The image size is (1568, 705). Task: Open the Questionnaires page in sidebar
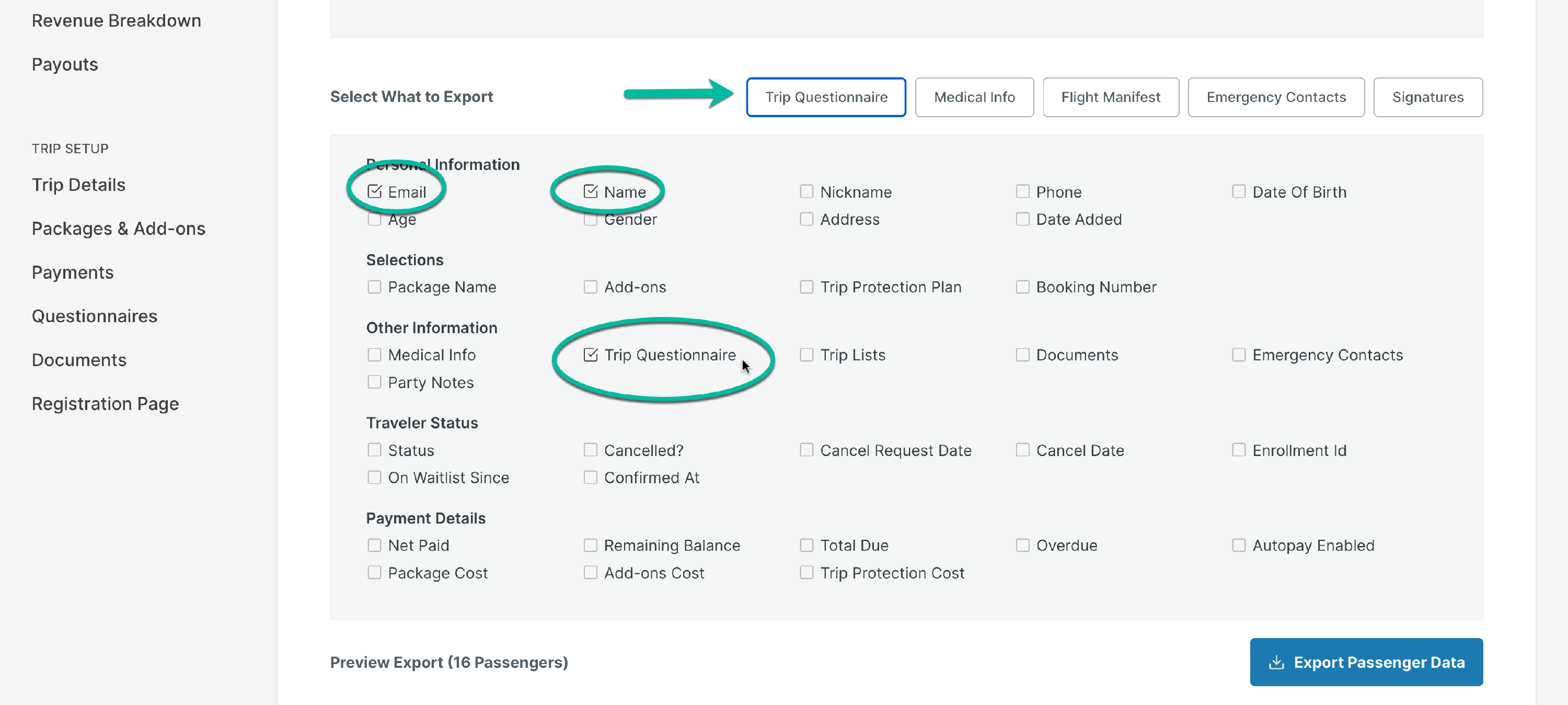[x=95, y=316]
